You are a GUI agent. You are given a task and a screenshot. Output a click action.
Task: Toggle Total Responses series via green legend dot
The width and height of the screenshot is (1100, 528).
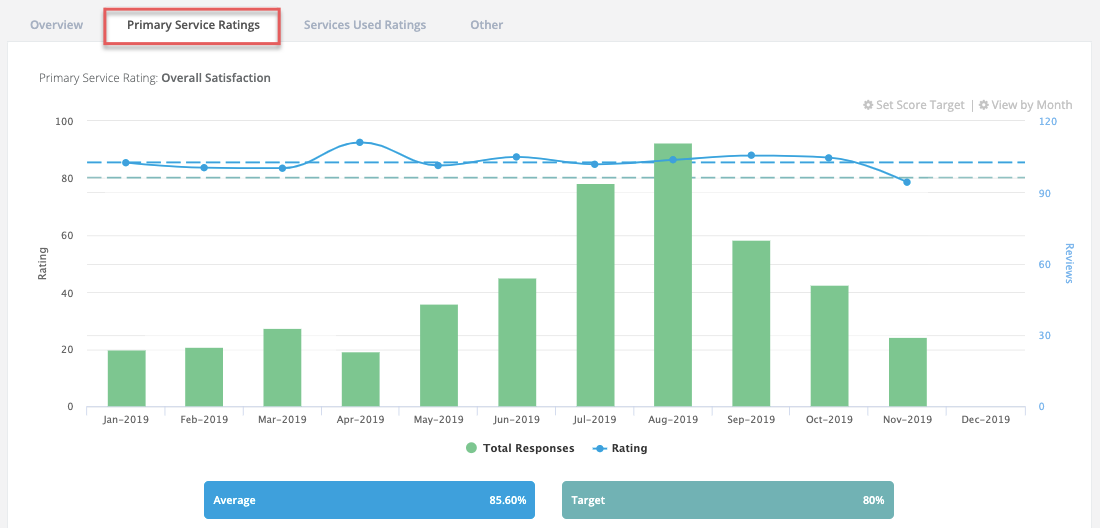[471, 448]
